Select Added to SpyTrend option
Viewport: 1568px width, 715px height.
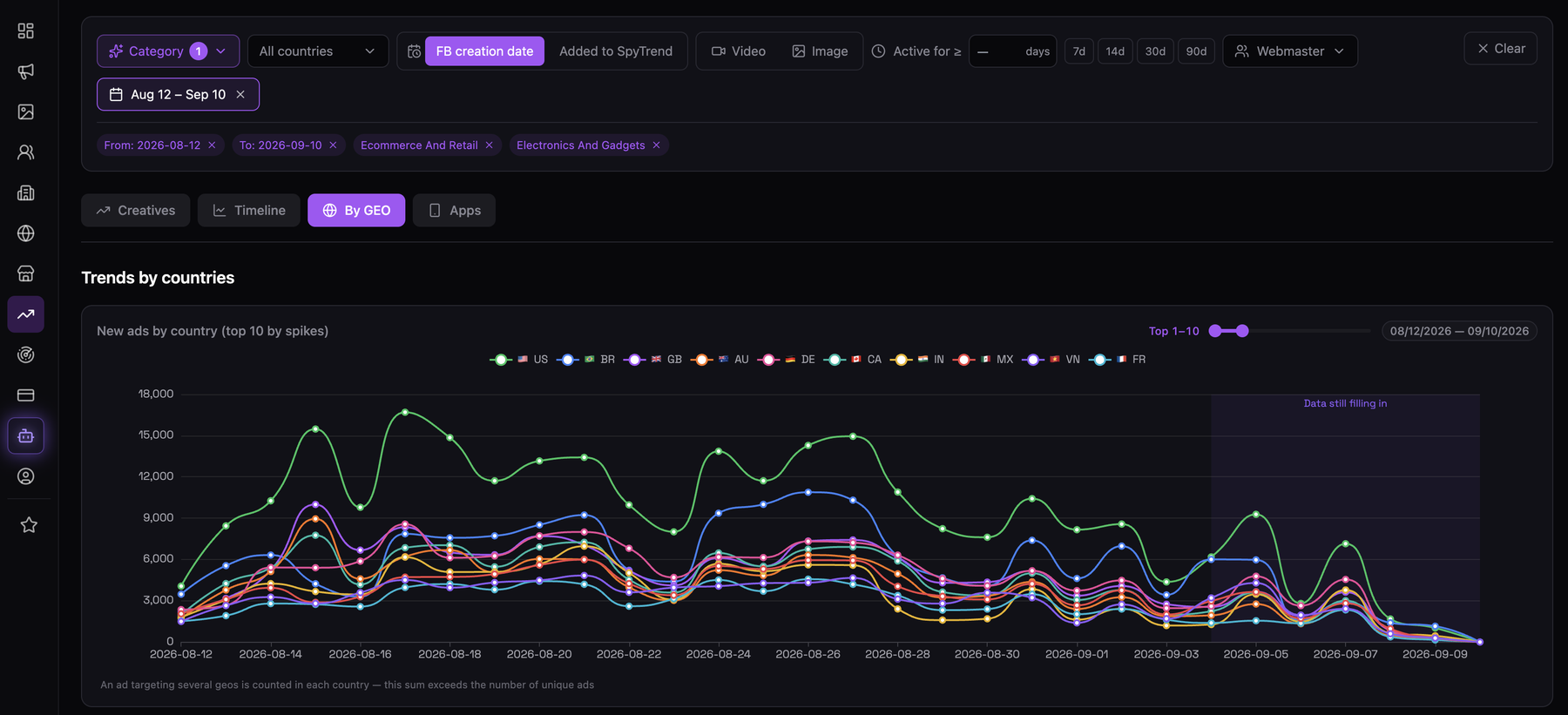(x=616, y=51)
